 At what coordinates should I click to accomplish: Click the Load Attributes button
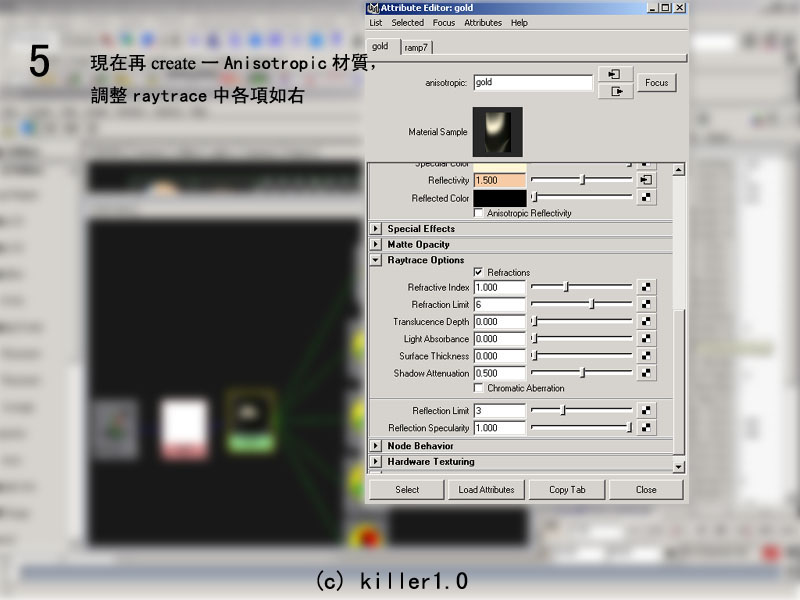tap(486, 490)
